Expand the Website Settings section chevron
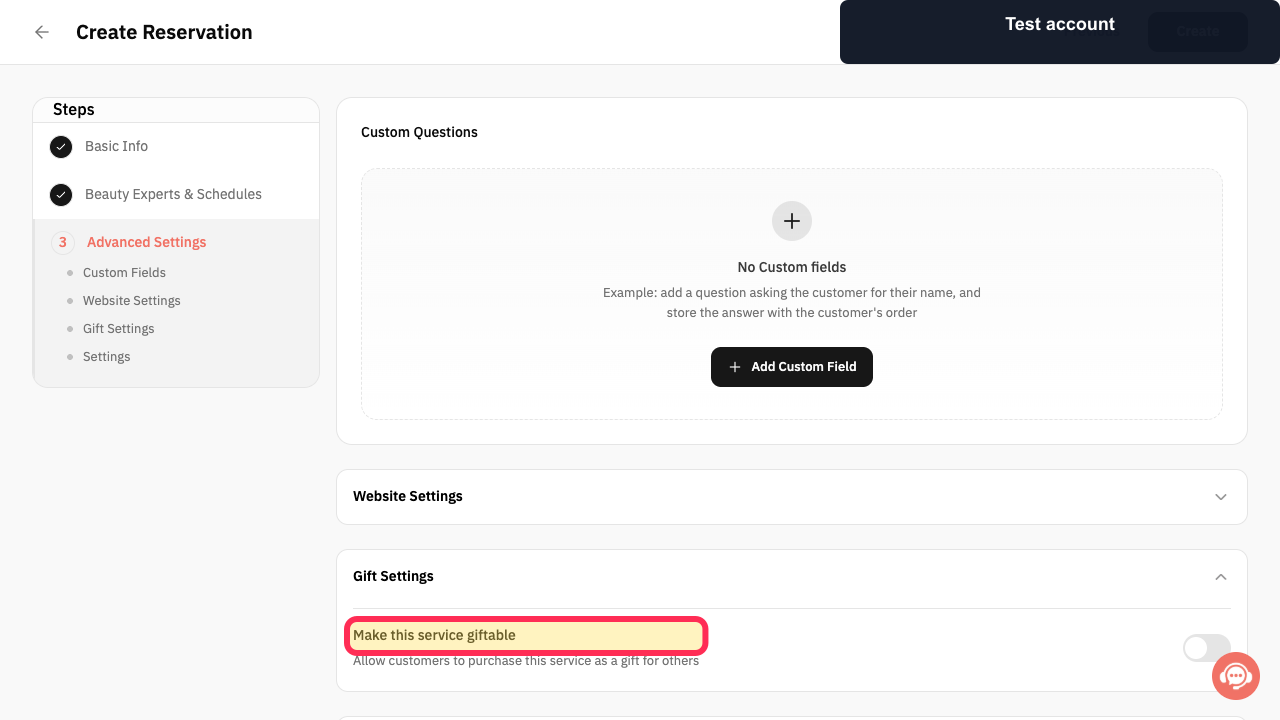Image resolution: width=1280 pixels, height=720 pixels. click(x=1220, y=497)
